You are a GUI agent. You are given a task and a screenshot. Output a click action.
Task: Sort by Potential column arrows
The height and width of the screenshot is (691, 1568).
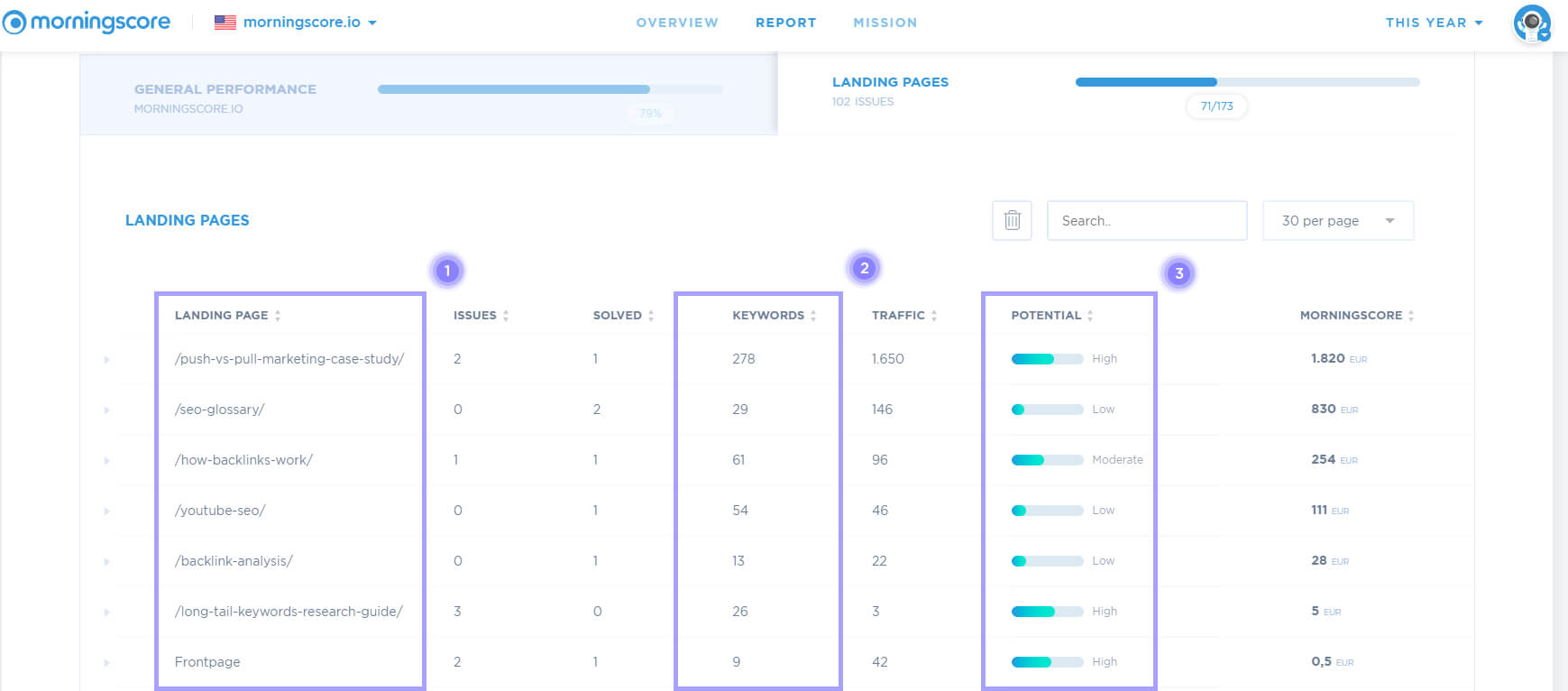(x=1090, y=316)
